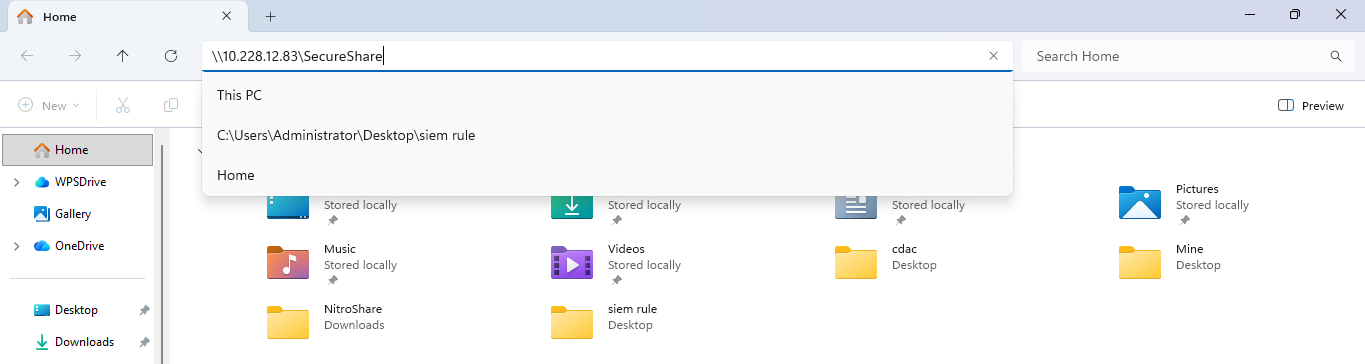Screen dimensions: 1365x364
Task: Close the Home tab
Action: click(227, 16)
